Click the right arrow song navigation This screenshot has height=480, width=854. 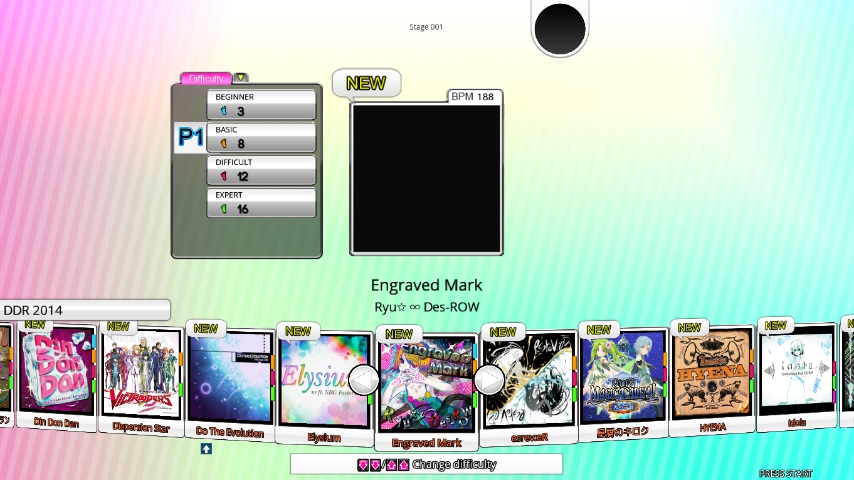pos(489,380)
